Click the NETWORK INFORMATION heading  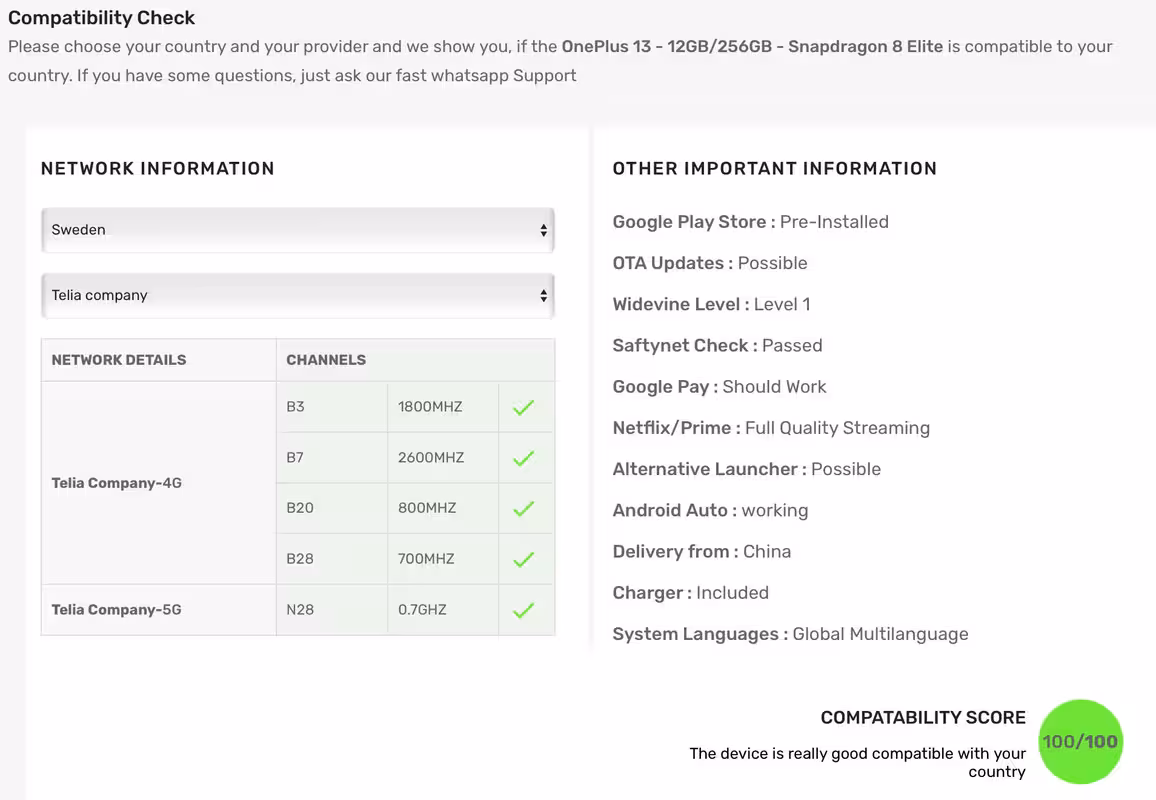click(x=158, y=169)
